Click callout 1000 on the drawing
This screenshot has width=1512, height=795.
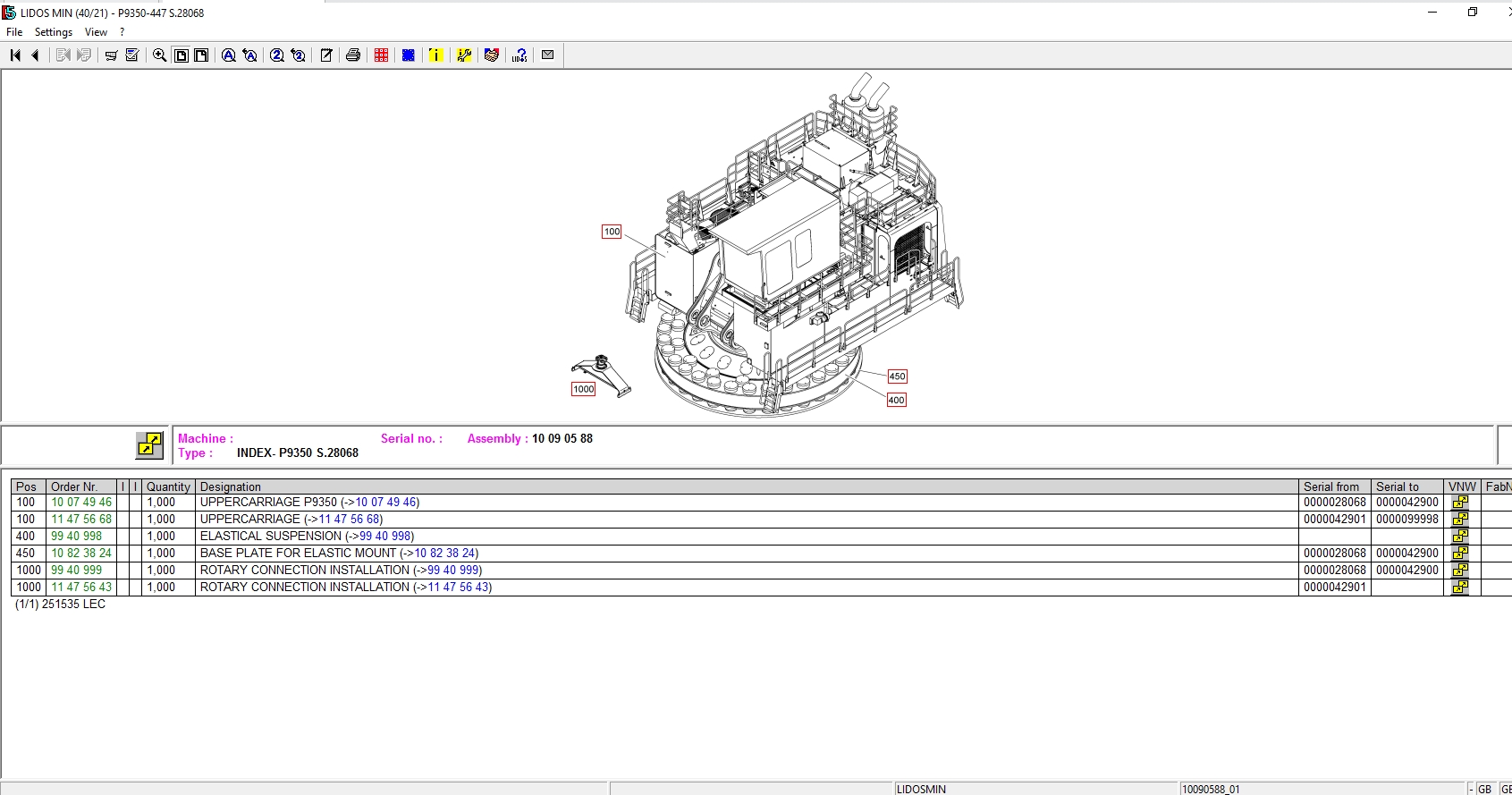click(x=583, y=389)
